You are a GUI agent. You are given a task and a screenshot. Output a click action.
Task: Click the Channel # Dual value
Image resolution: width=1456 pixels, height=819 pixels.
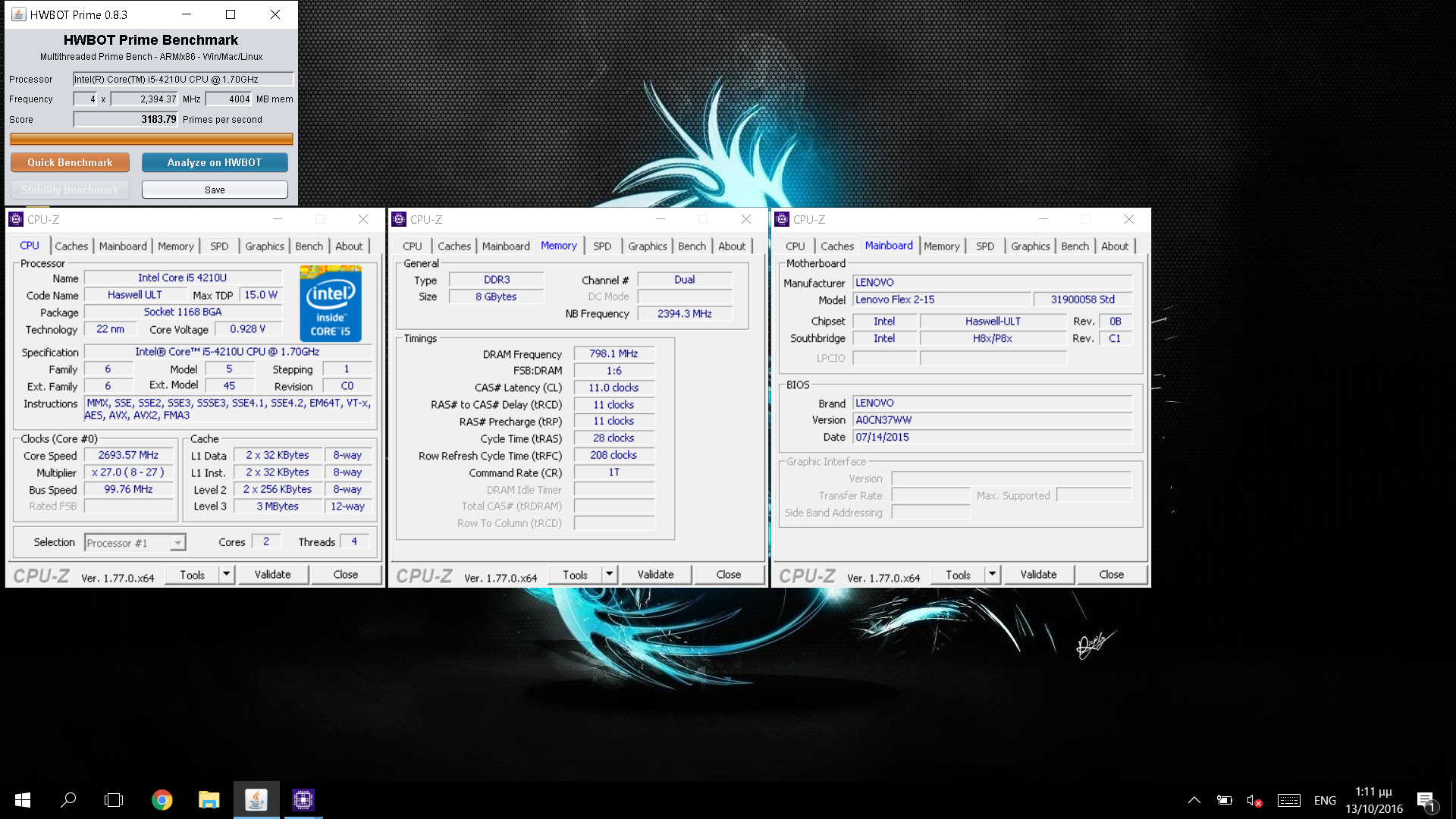click(x=685, y=279)
